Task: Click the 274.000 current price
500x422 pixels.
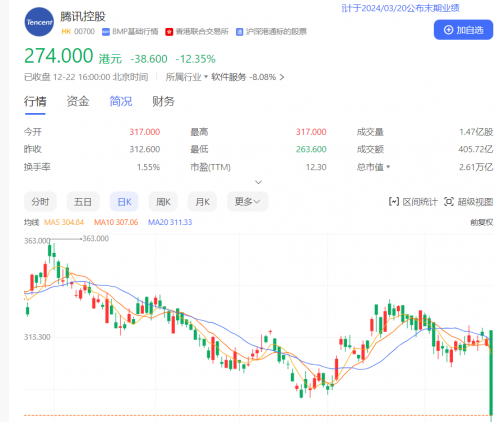Action: 59,56
